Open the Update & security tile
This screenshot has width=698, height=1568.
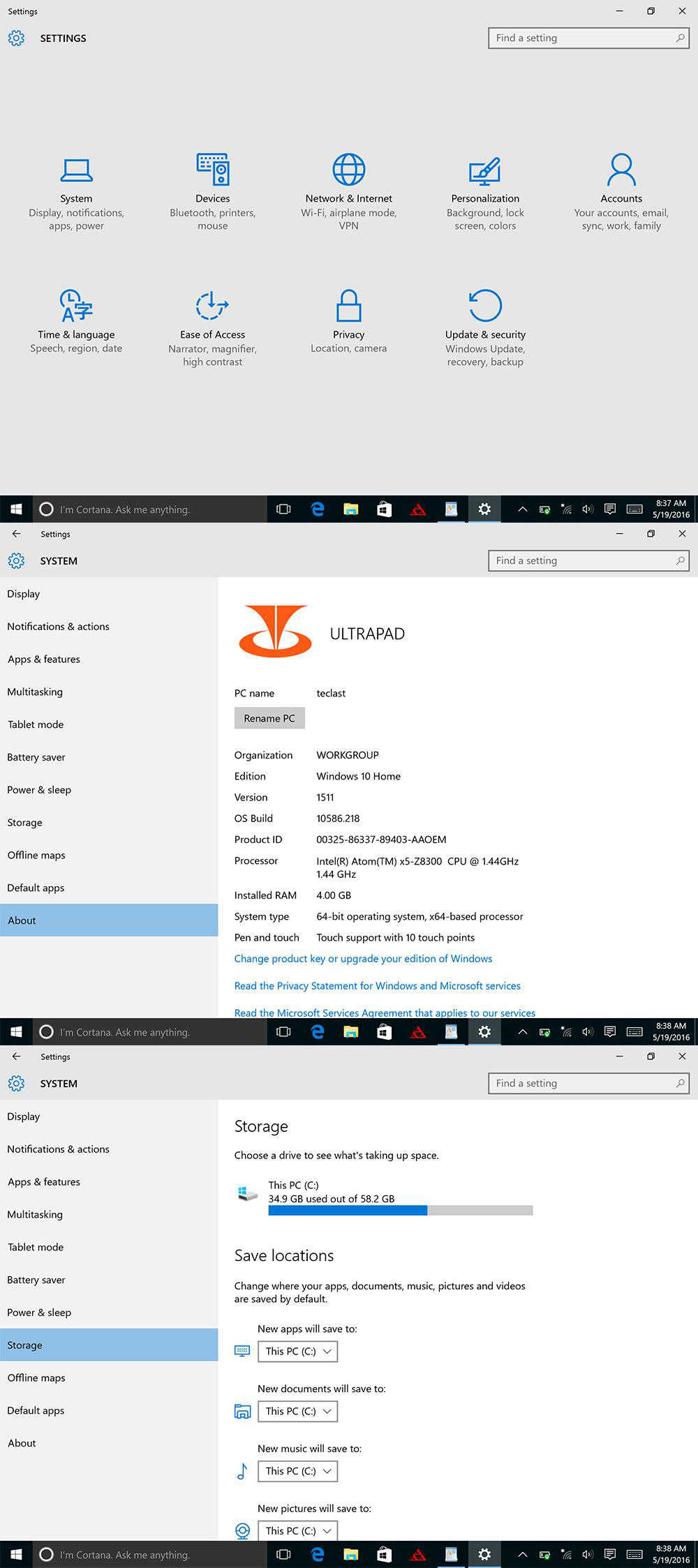click(x=485, y=329)
